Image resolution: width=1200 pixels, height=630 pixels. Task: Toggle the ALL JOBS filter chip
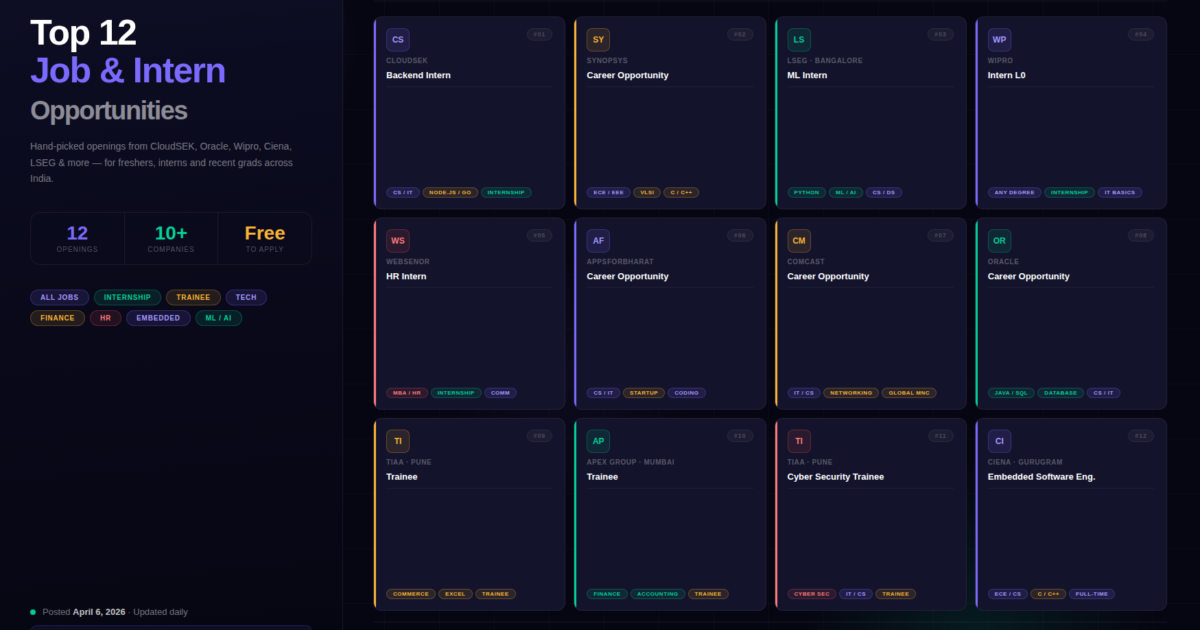click(59, 297)
